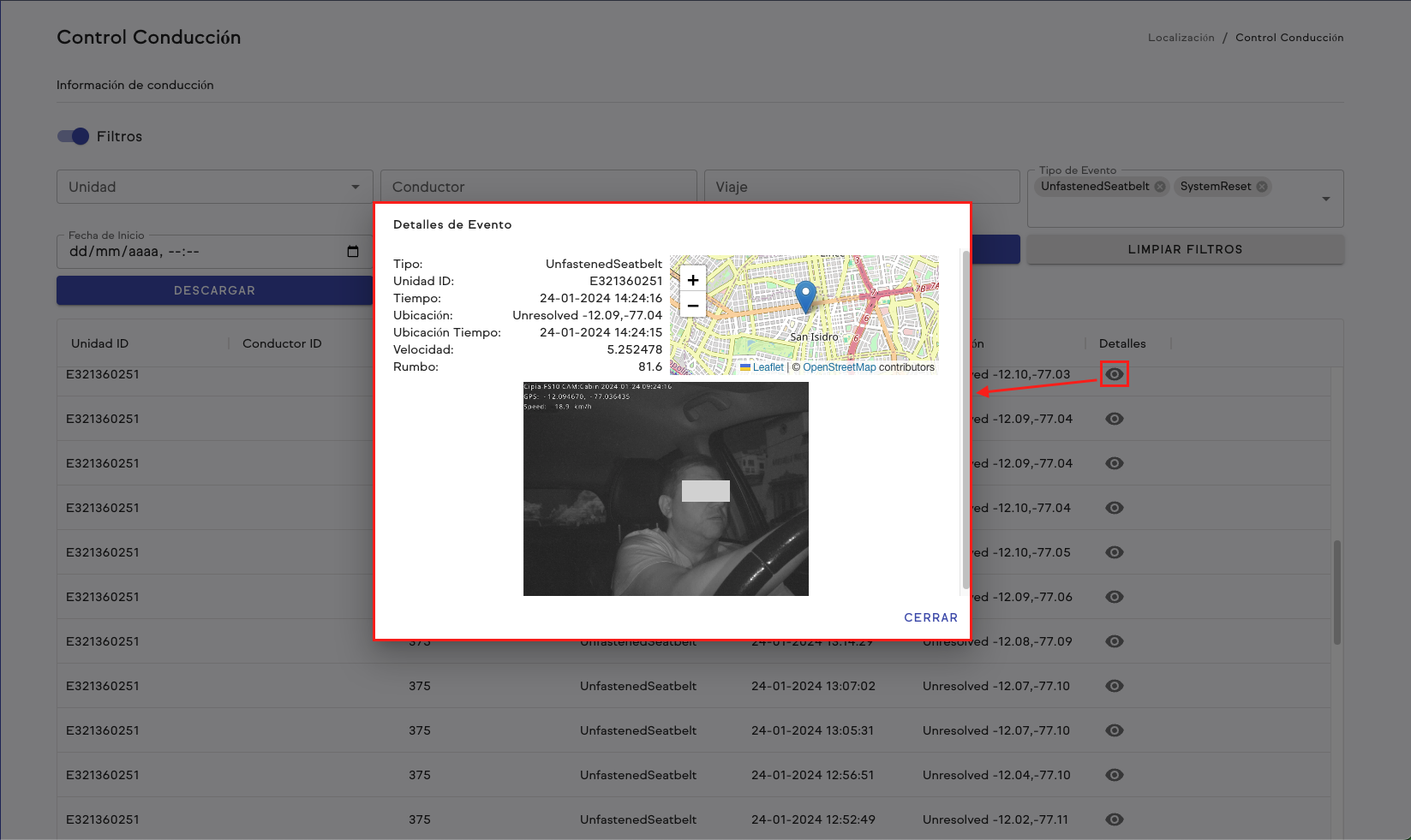Close the dialog with the CERRAR link
This screenshot has height=840, width=1411.
coord(930,617)
